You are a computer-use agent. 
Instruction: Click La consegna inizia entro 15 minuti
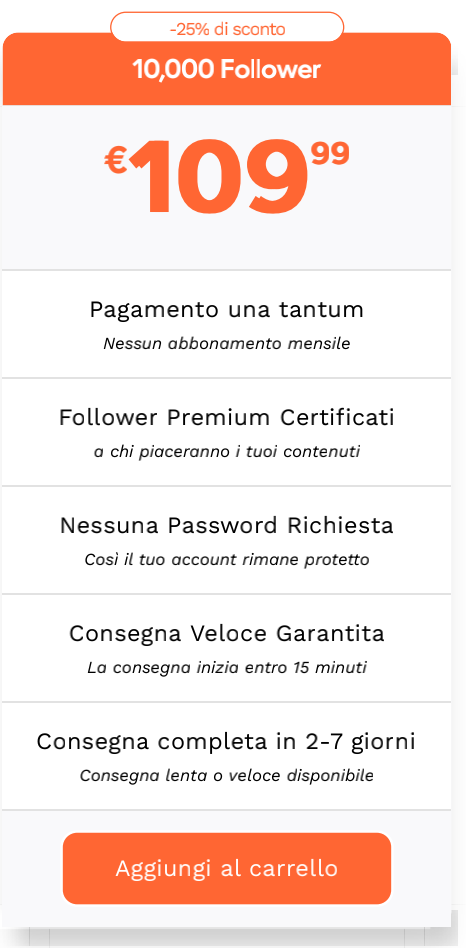(227, 668)
